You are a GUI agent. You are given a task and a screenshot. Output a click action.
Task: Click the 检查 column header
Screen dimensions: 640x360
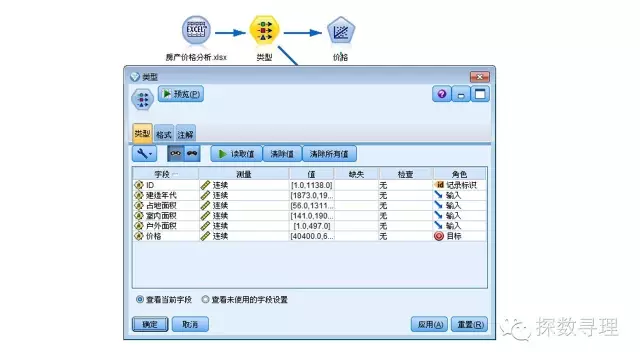(x=405, y=174)
